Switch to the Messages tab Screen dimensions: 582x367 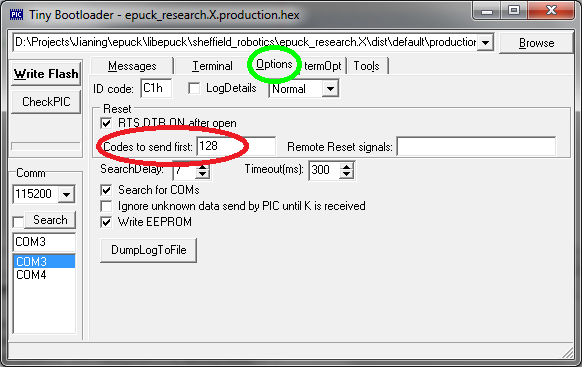[x=132, y=66]
